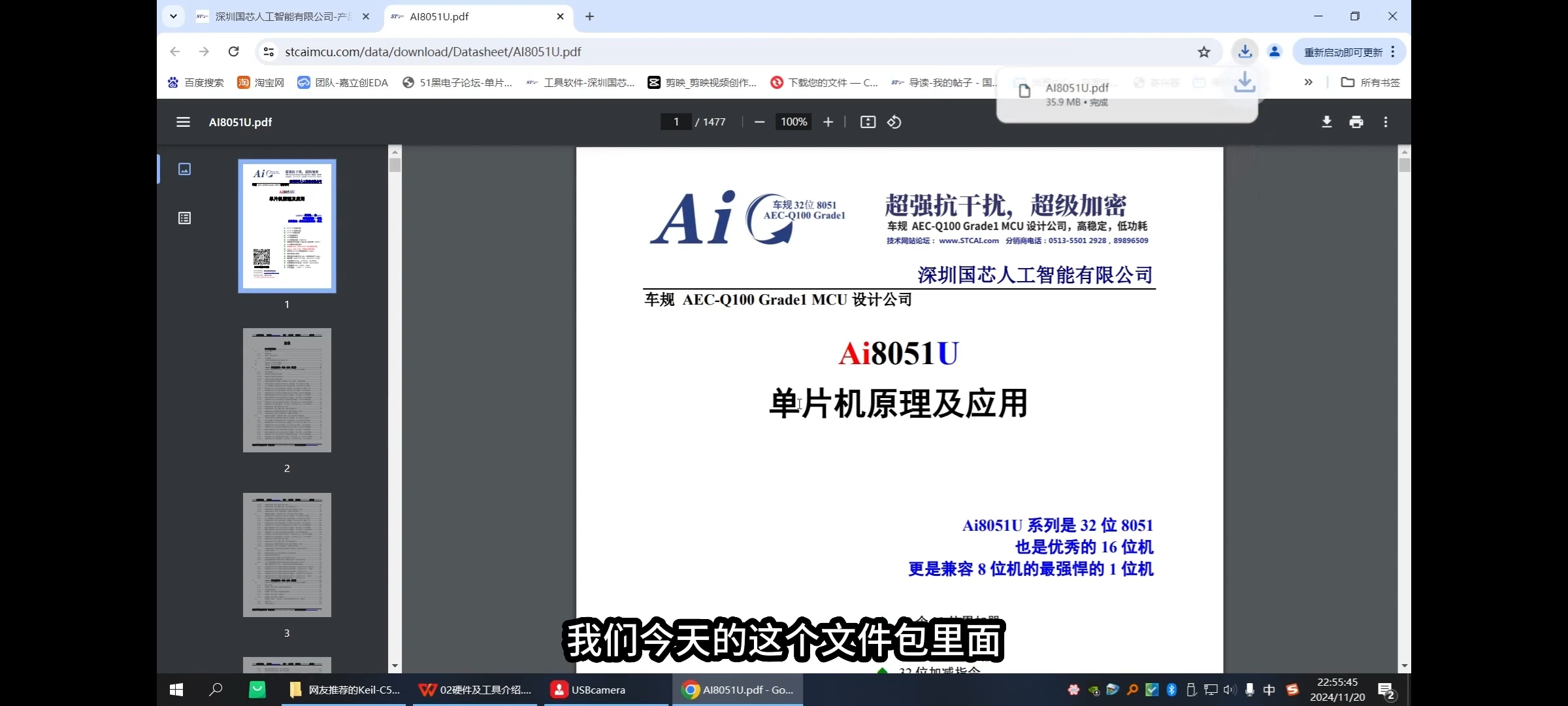Rotate the PDF counterclockwise
The height and width of the screenshot is (706, 1568).
coord(894,122)
